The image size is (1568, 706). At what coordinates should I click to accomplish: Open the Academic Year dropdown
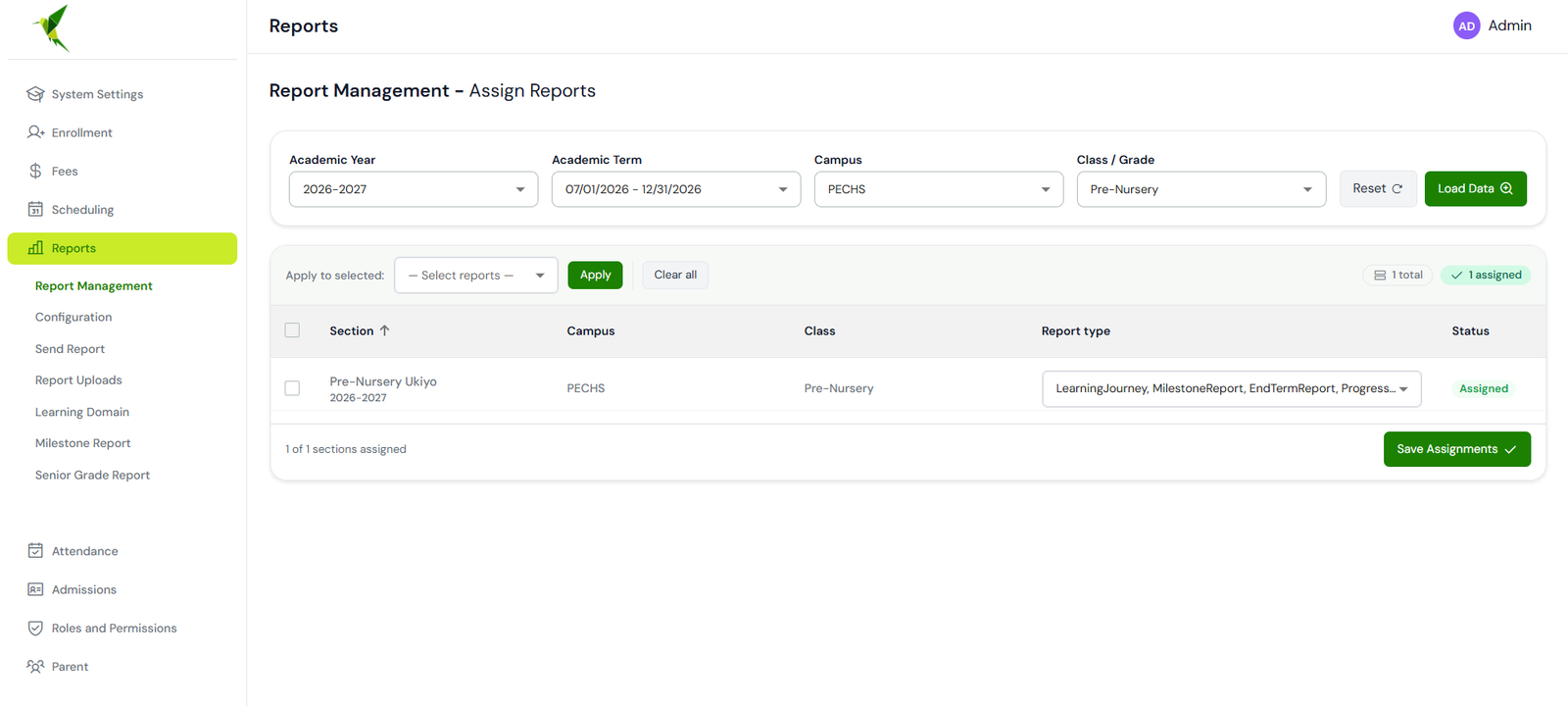click(414, 189)
